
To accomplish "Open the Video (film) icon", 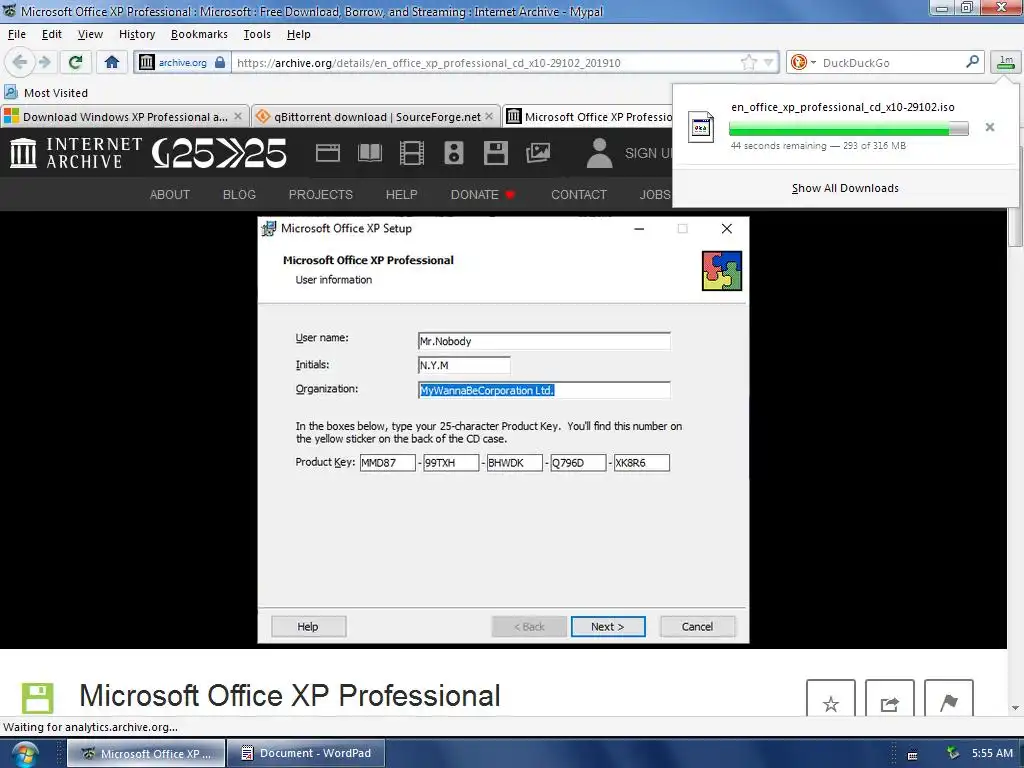I will 412,153.
